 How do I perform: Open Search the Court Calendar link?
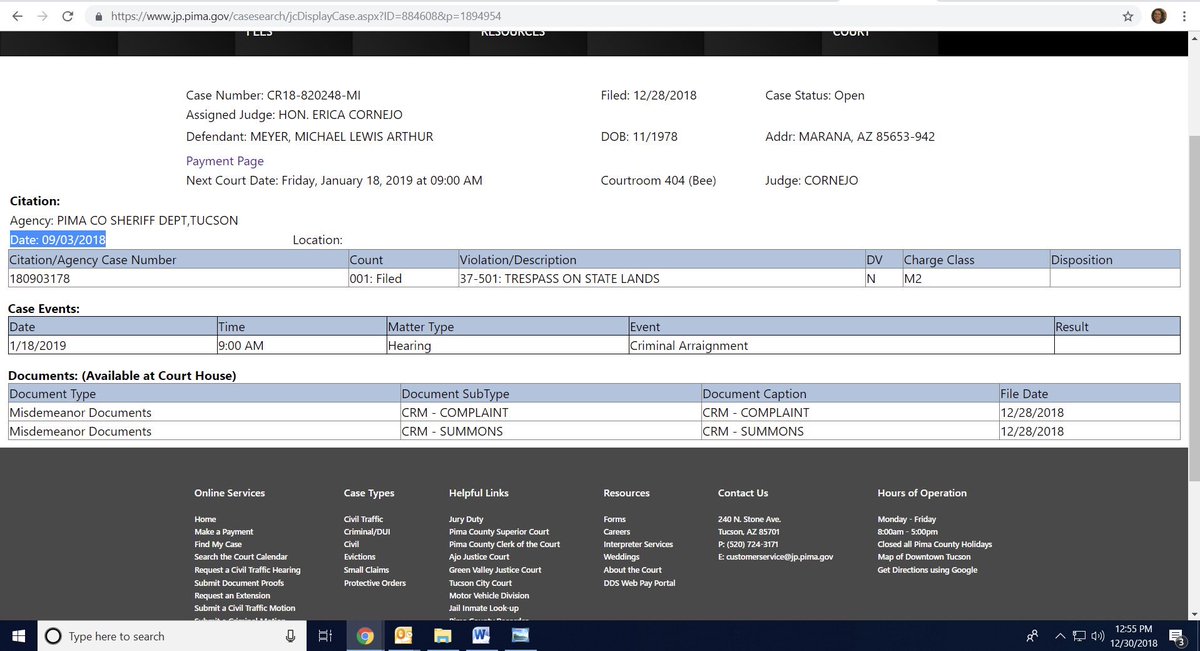pyautogui.click(x=241, y=557)
